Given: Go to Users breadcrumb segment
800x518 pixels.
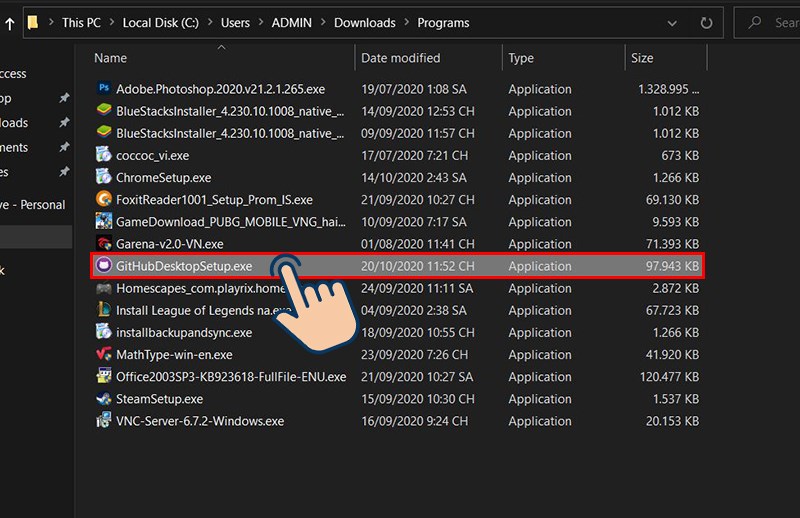Looking at the screenshot, I should click(x=235, y=23).
